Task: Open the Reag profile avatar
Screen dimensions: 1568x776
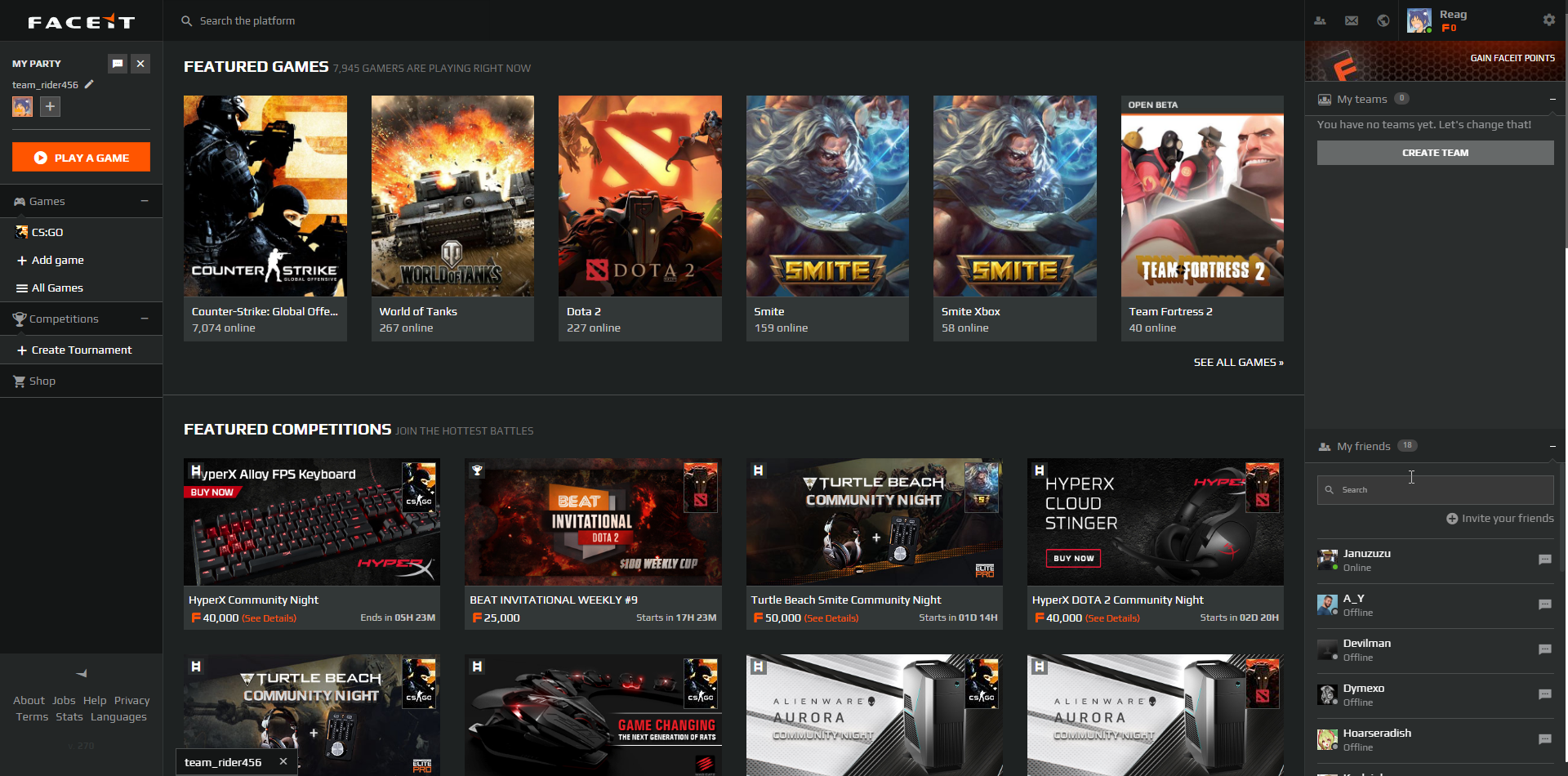Action: [x=1419, y=20]
